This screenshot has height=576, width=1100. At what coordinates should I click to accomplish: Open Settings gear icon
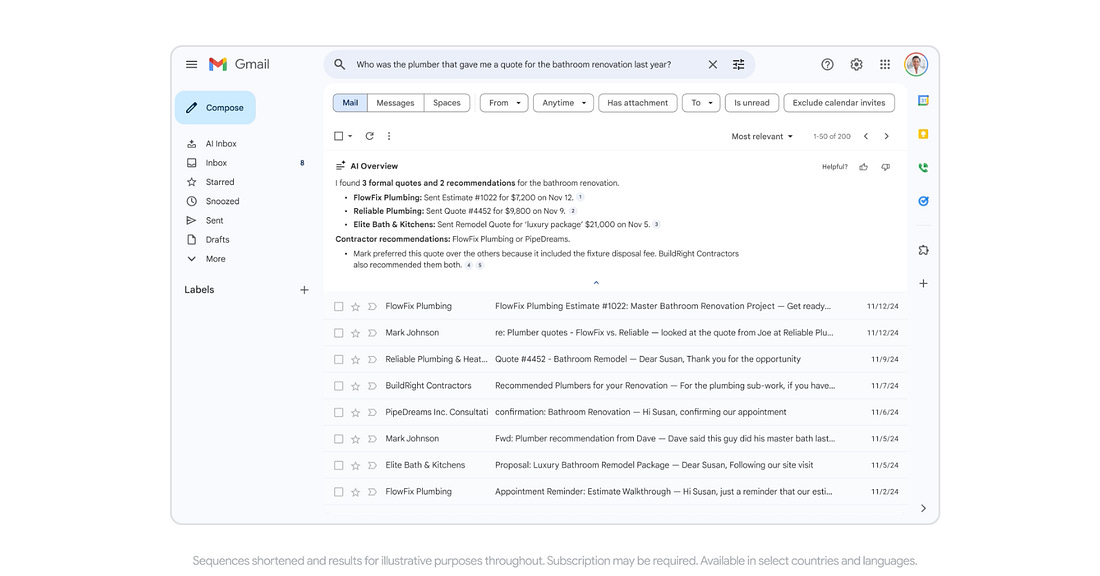pos(857,65)
